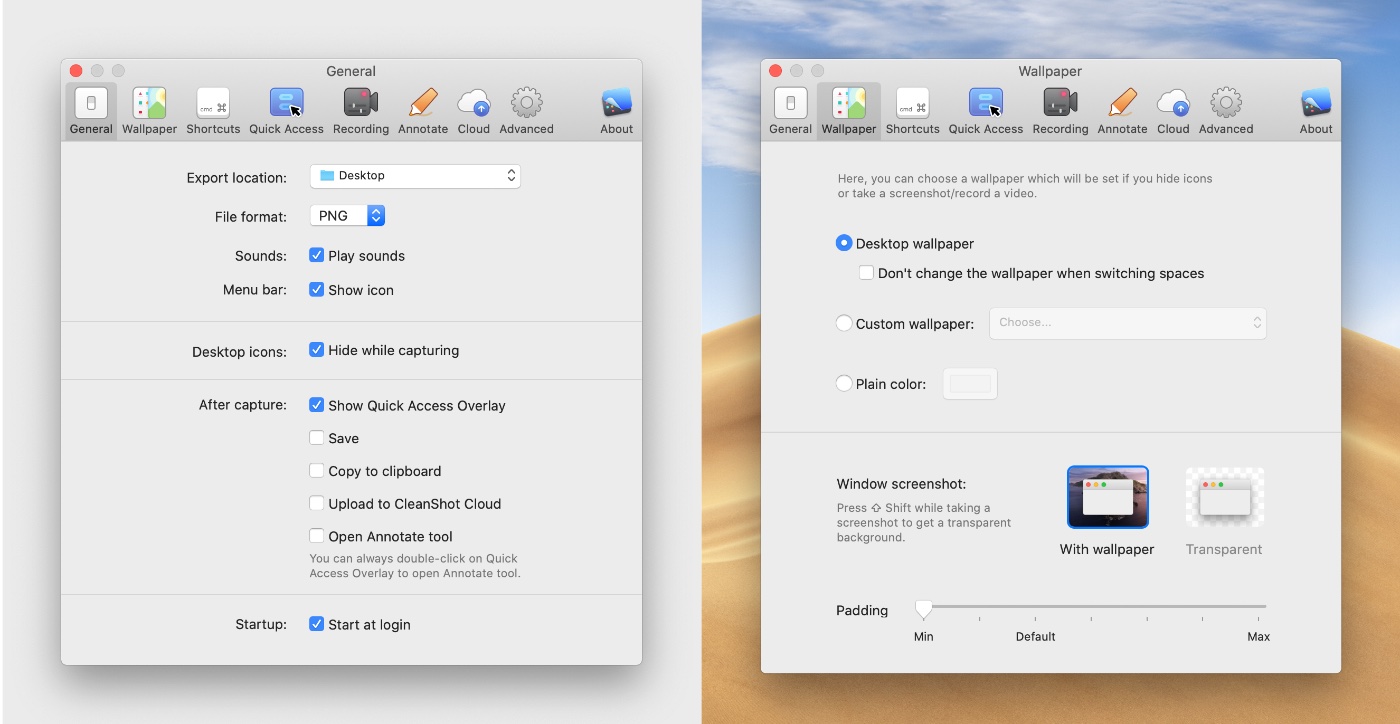This screenshot has height=724, width=1400.
Task: Click the 'Sounds:' label
Action: click(x=261, y=256)
